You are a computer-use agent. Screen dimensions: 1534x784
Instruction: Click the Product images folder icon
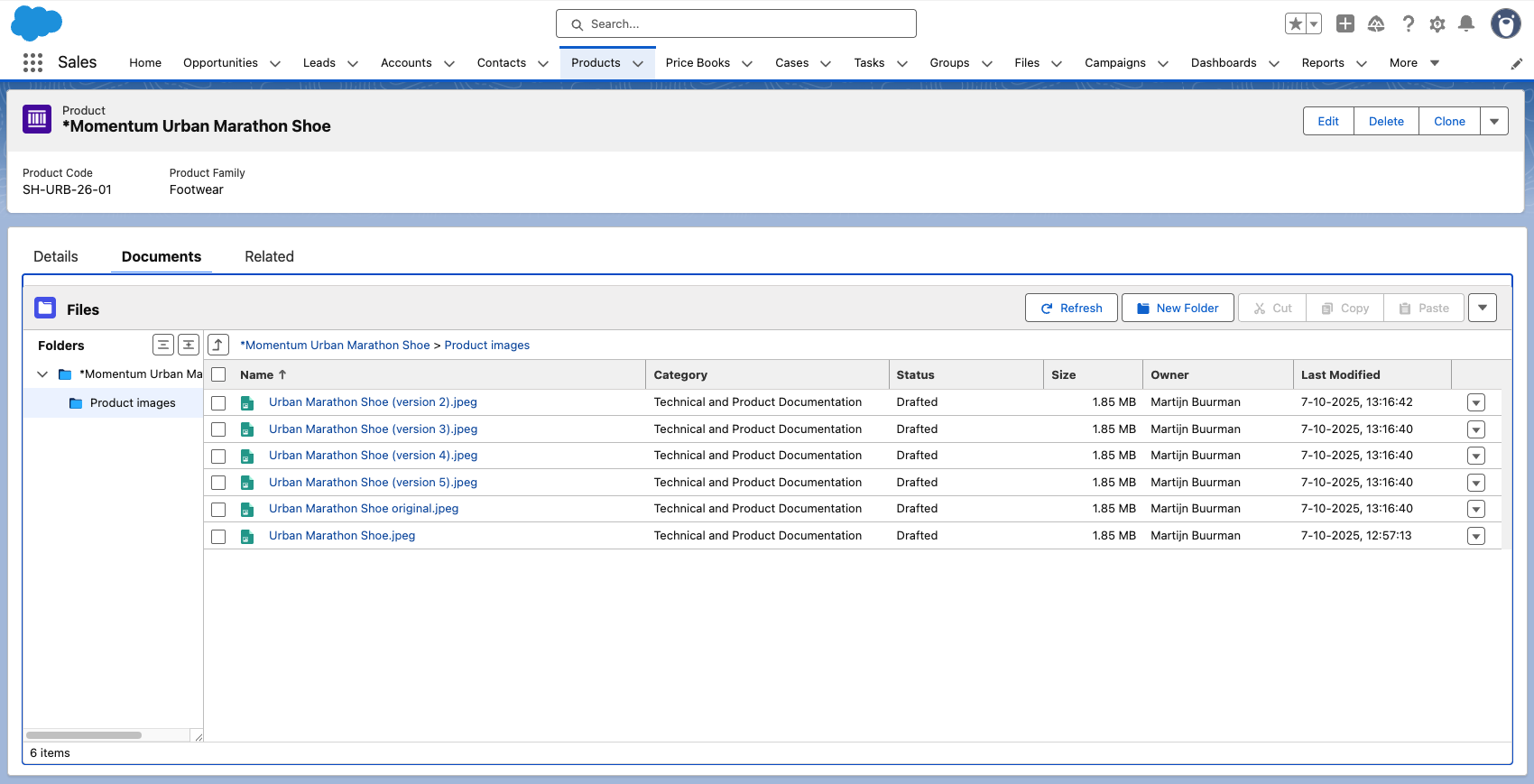(x=76, y=403)
